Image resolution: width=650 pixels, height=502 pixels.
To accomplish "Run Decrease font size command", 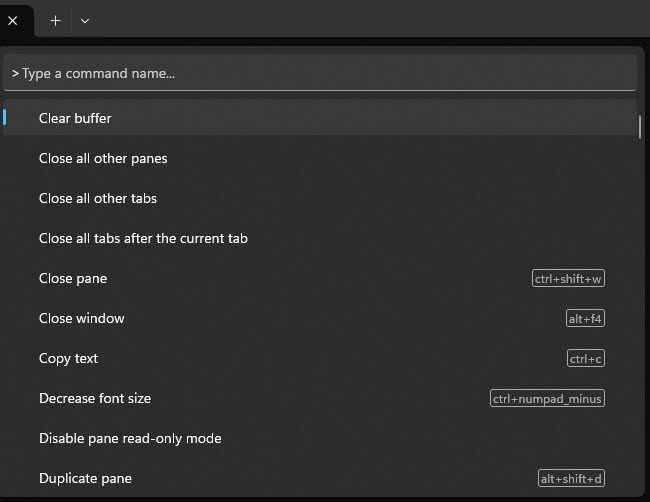I will 95,398.
